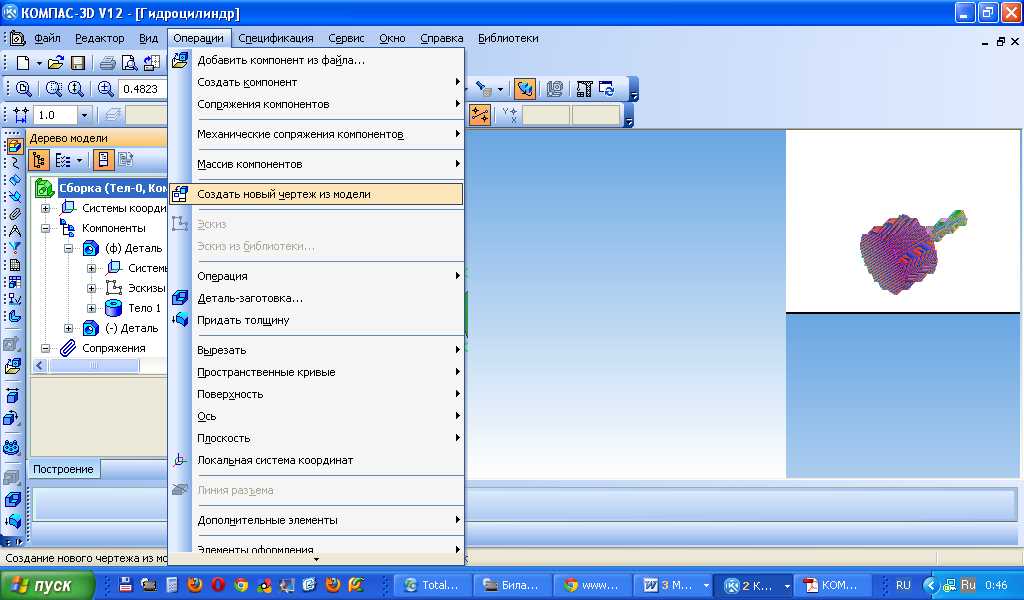
Task: Collapse the (ф) Деталь tree node
Action: (x=68, y=248)
